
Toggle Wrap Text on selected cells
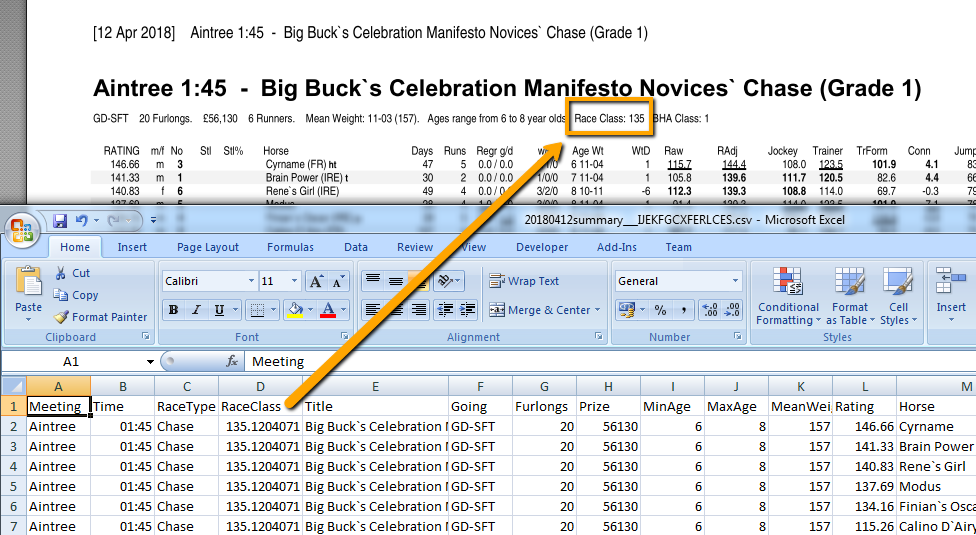523,281
